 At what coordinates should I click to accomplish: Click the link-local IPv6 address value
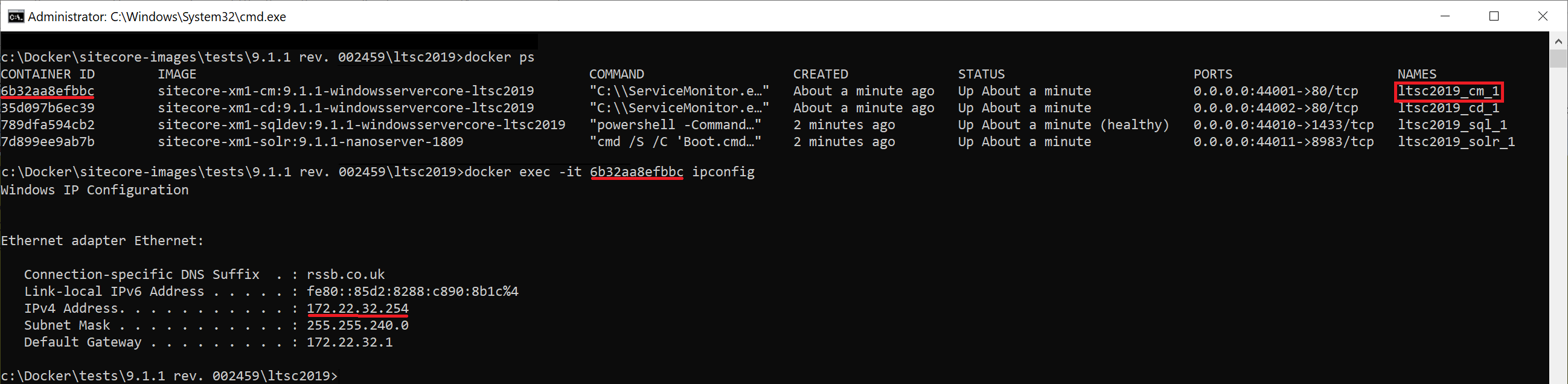412,292
